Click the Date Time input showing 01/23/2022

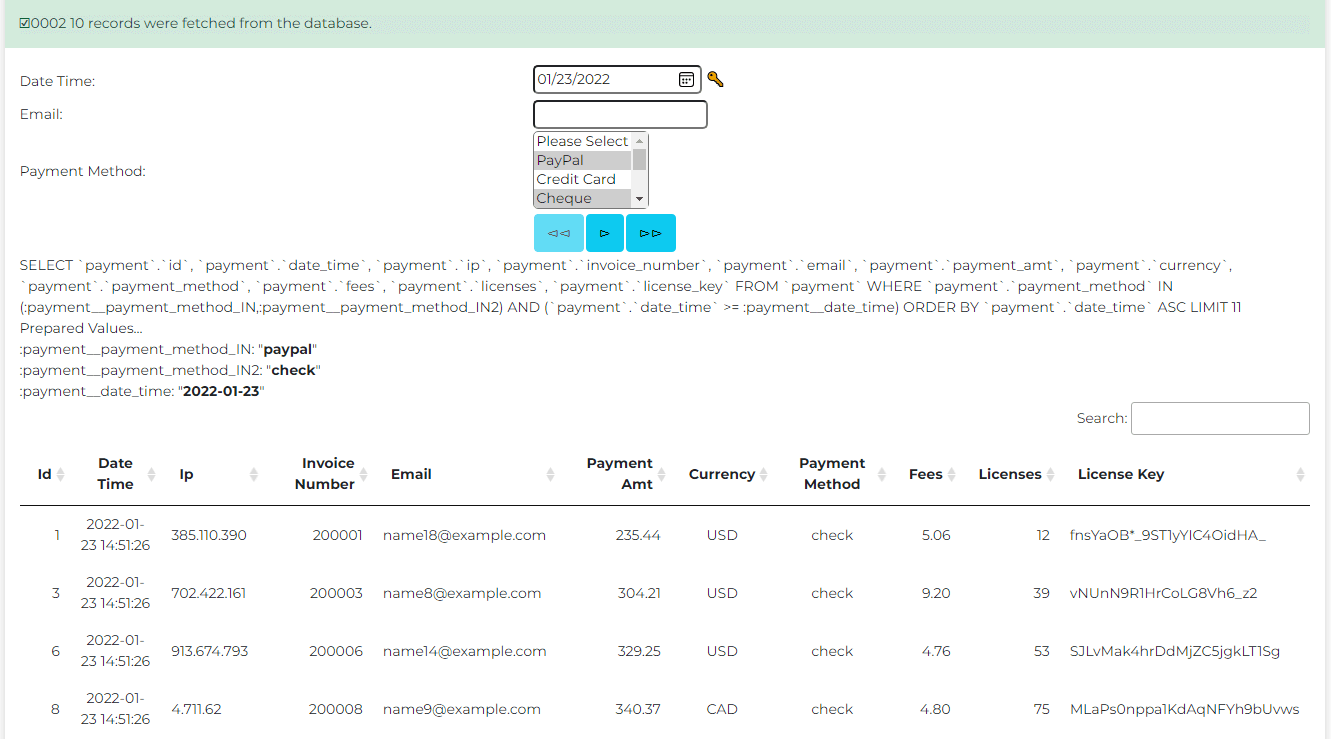click(x=603, y=80)
